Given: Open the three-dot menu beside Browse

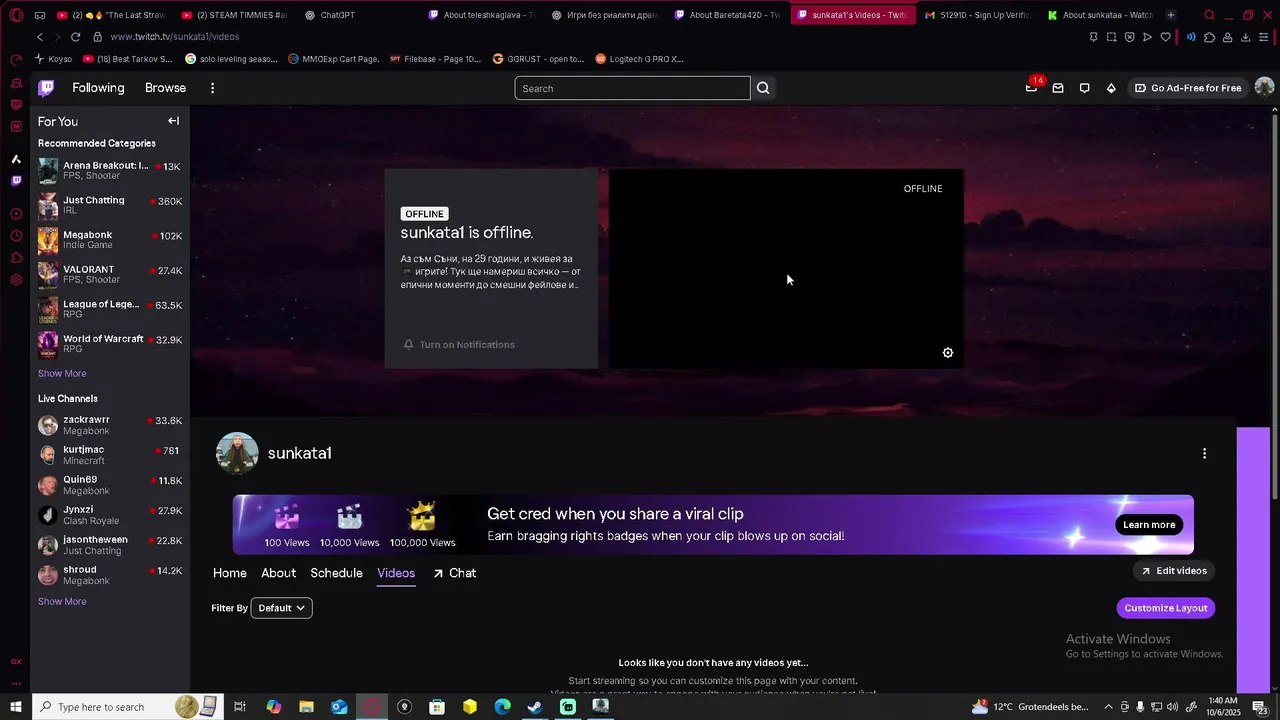Looking at the screenshot, I should pyautogui.click(x=212, y=88).
